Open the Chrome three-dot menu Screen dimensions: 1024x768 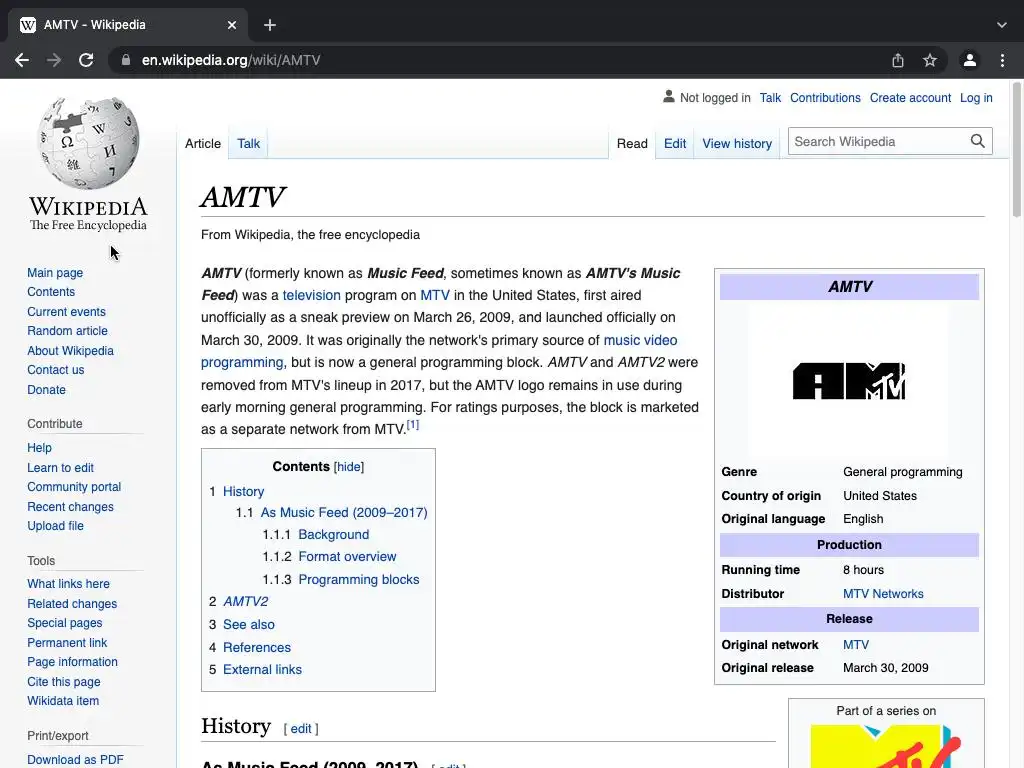(1002, 60)
